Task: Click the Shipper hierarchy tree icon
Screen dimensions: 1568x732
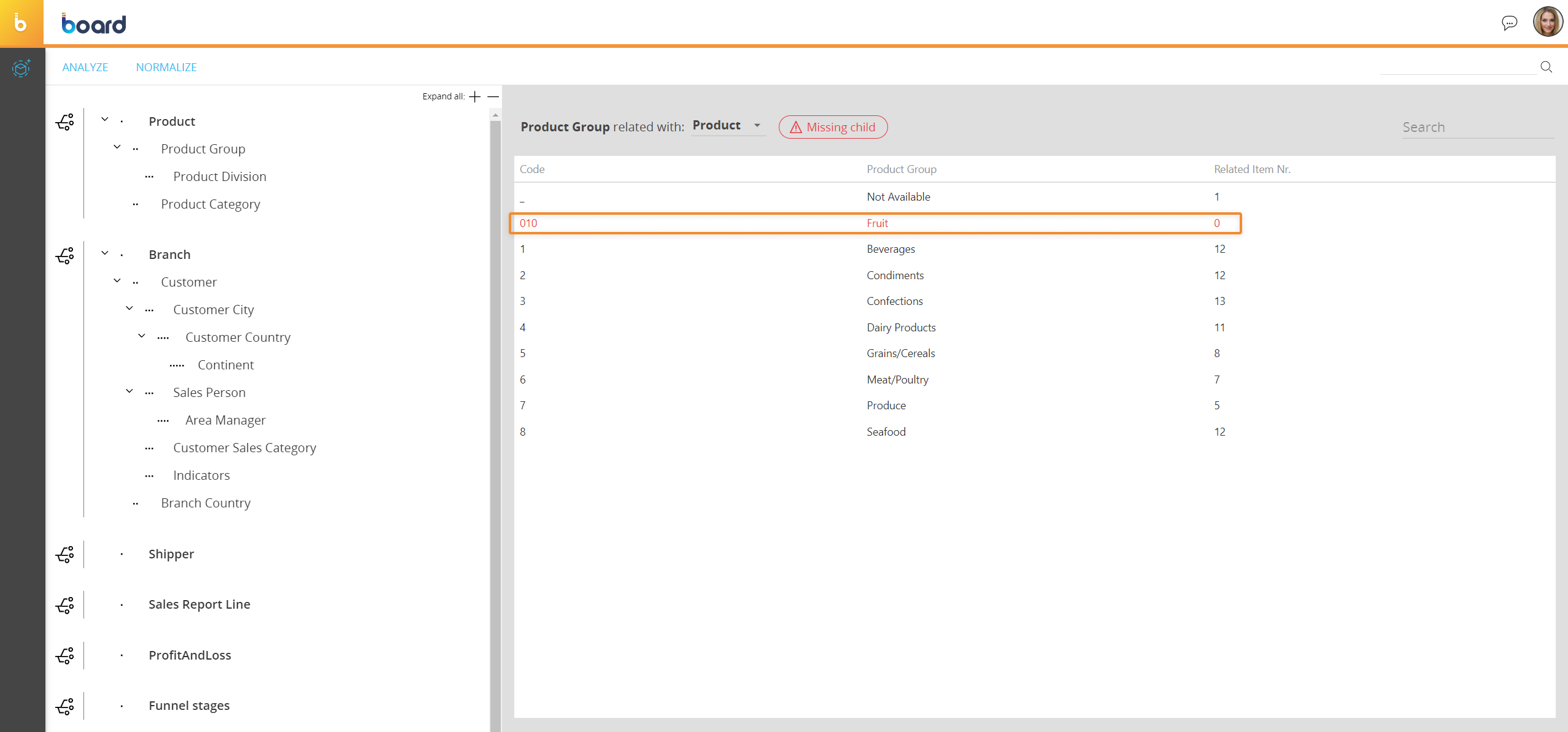Action: [x=65, y=554]
